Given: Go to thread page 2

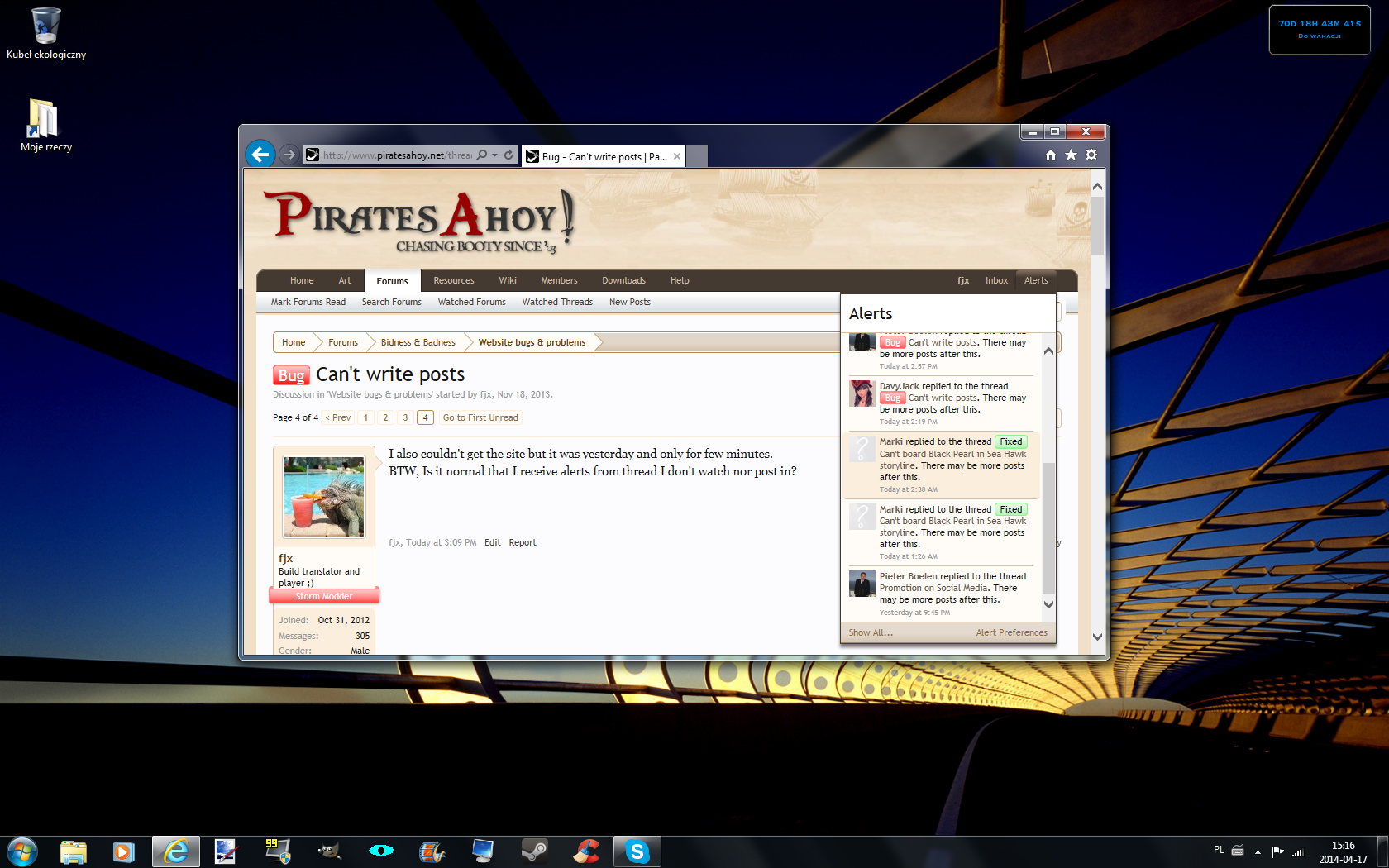Looking at the screenshot, I should click(385, 417).
